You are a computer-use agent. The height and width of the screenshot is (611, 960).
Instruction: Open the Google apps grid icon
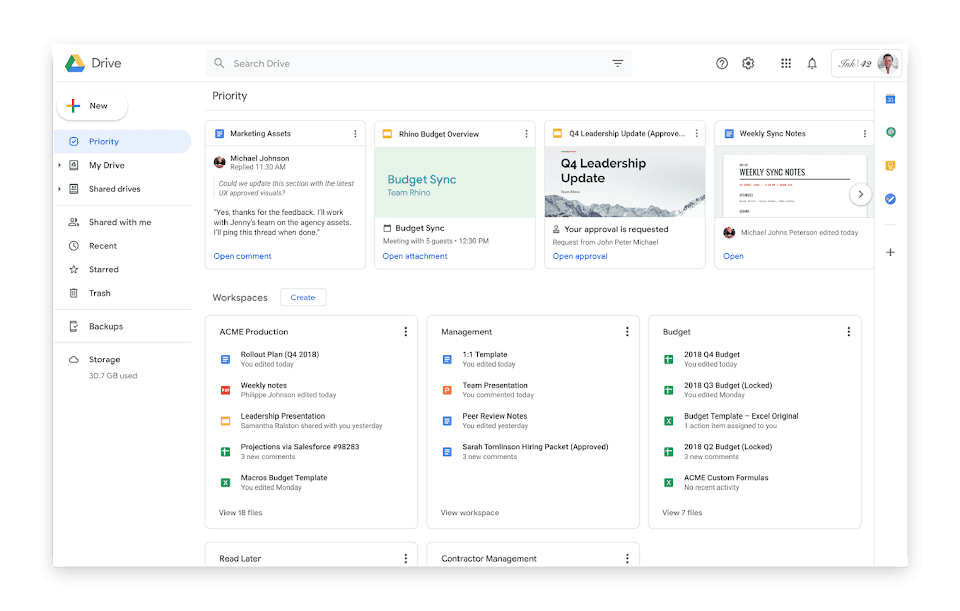786,63
